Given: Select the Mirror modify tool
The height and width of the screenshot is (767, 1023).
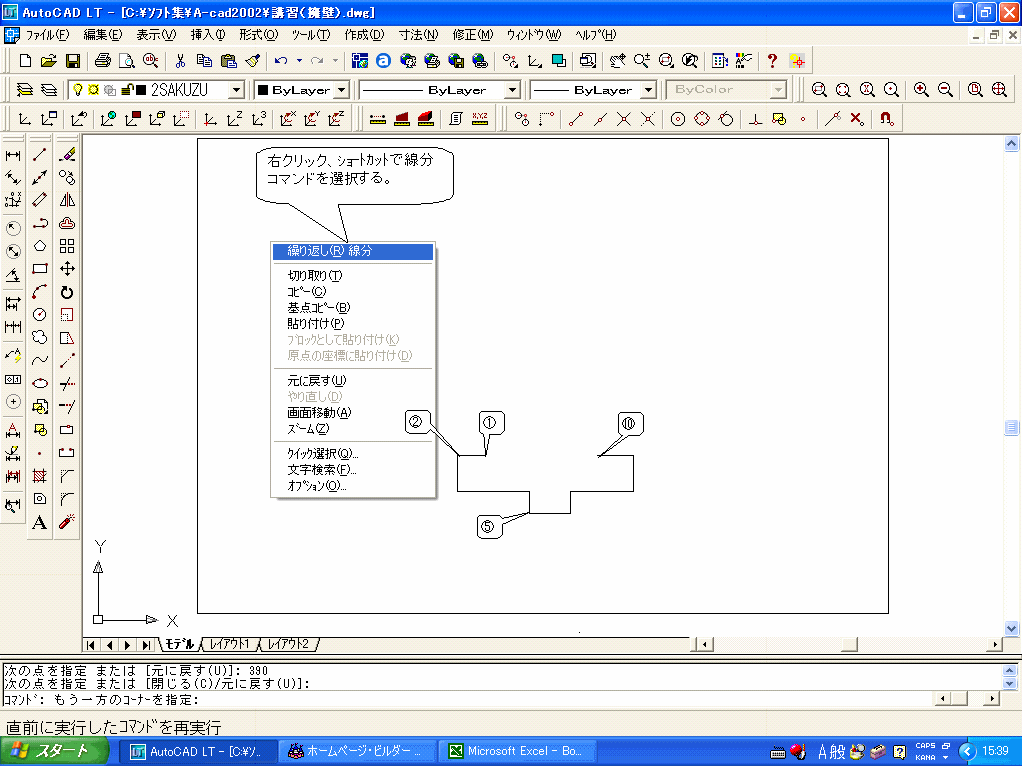Looking at the screenshot, I should pos(67,200).
